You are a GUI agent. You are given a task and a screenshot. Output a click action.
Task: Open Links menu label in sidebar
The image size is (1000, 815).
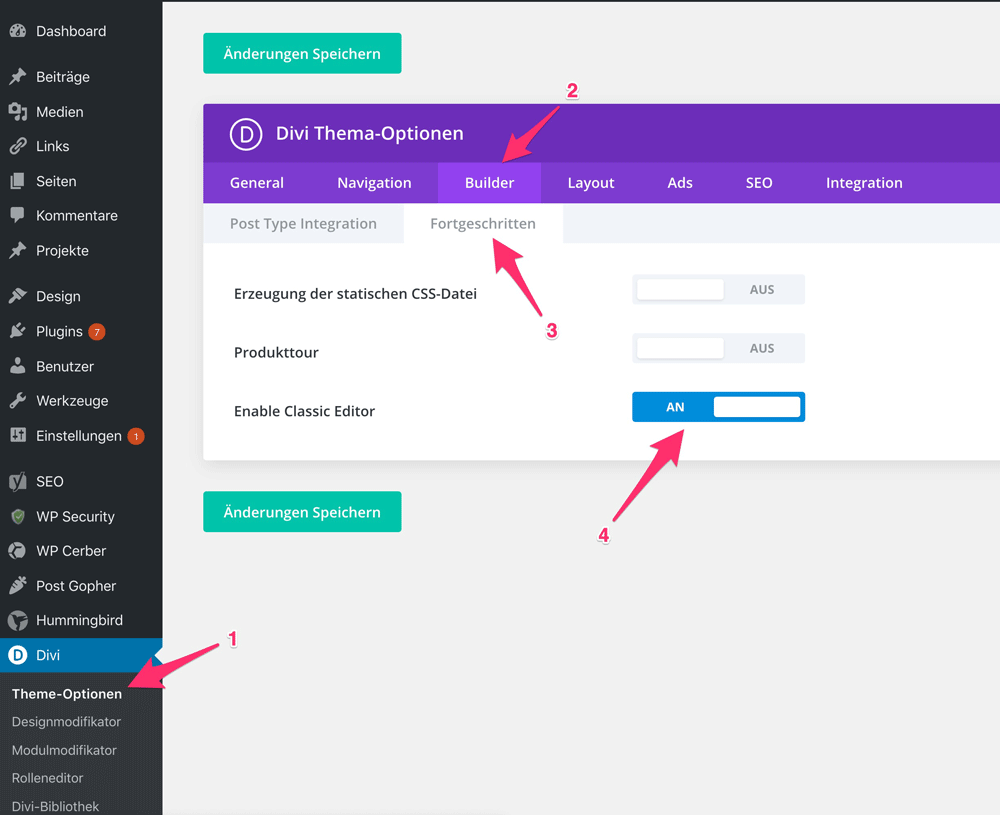point(53,146)
